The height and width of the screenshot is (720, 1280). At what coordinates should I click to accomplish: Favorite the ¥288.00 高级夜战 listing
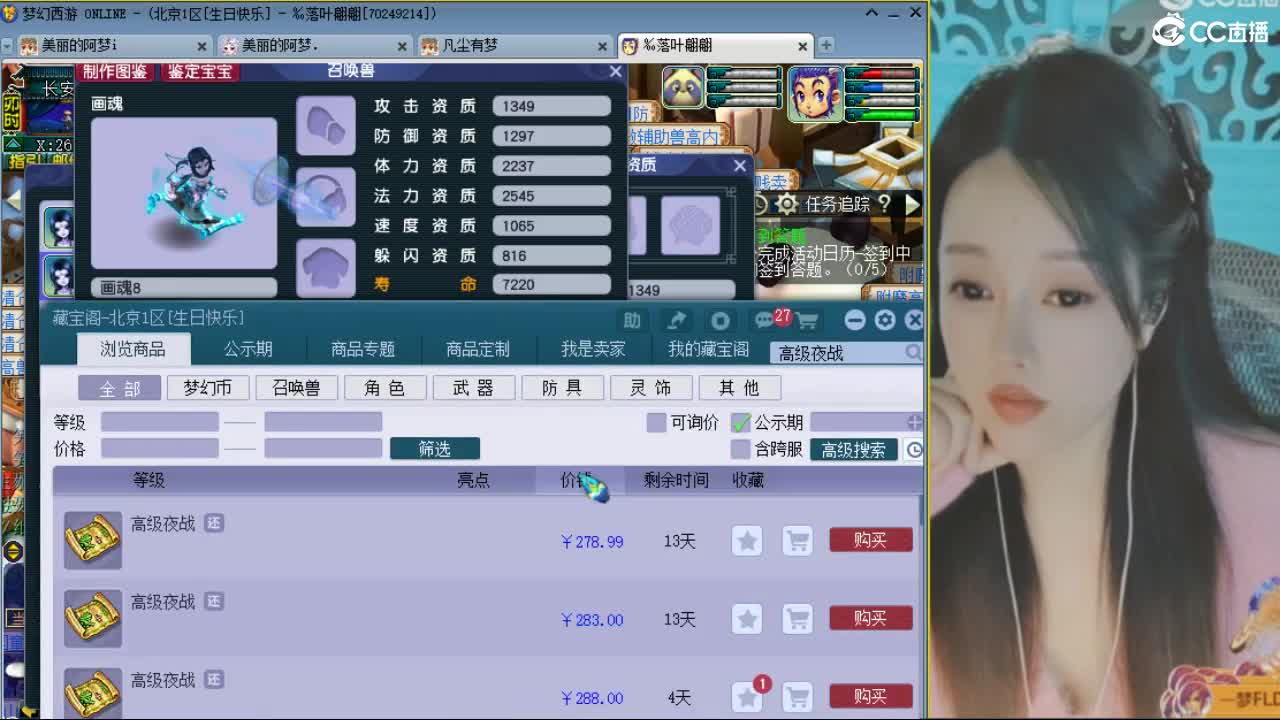click(x=747, y=696)
